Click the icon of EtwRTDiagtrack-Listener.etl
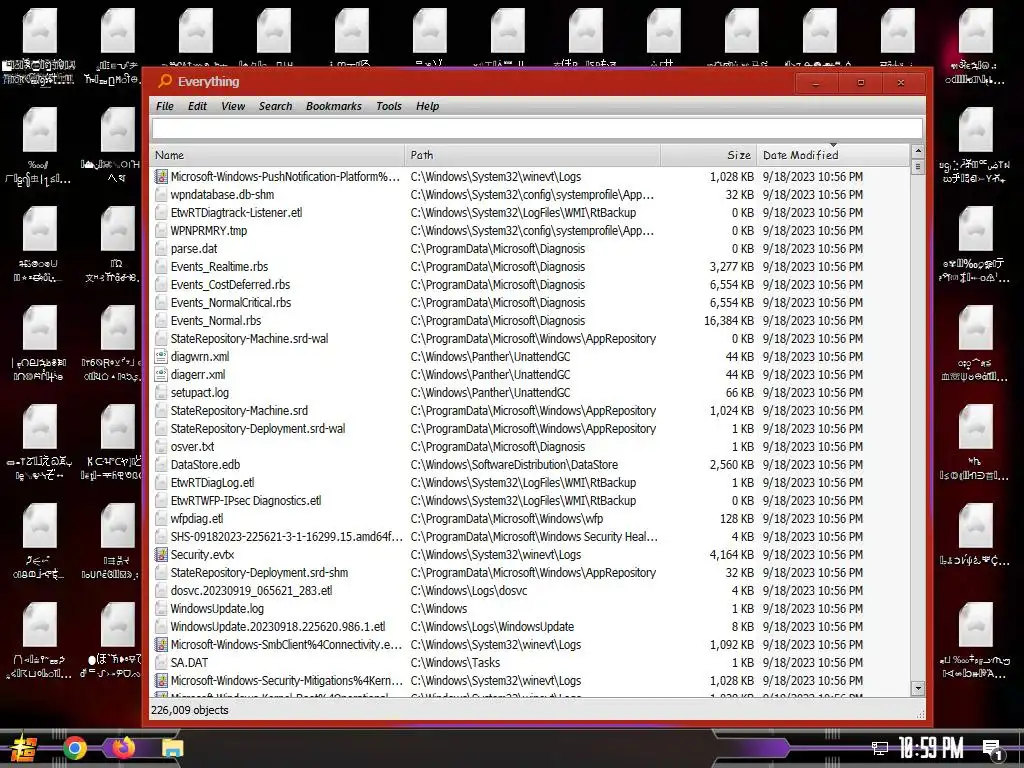Viewport: 1024px width, 768px height. tap(161, 212)
